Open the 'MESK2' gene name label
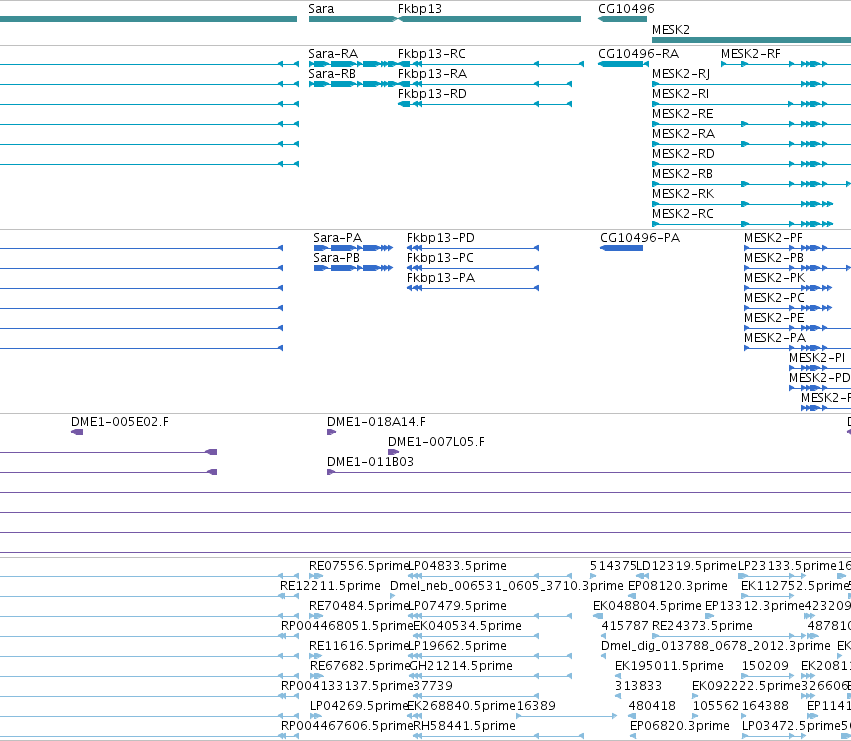 [671, 30]
